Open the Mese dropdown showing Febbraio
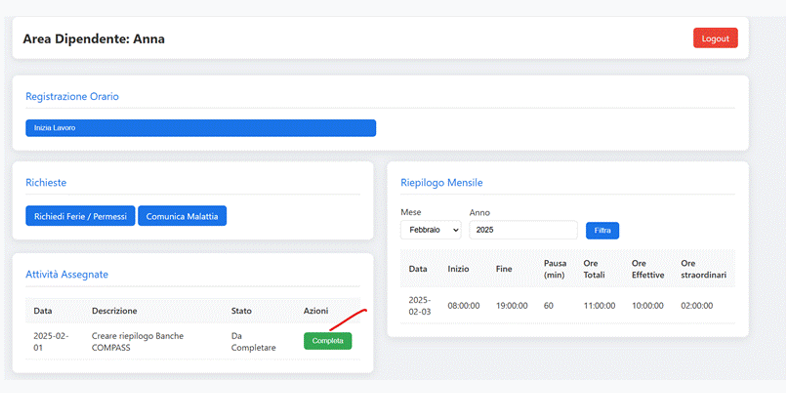 coord(431,230)
